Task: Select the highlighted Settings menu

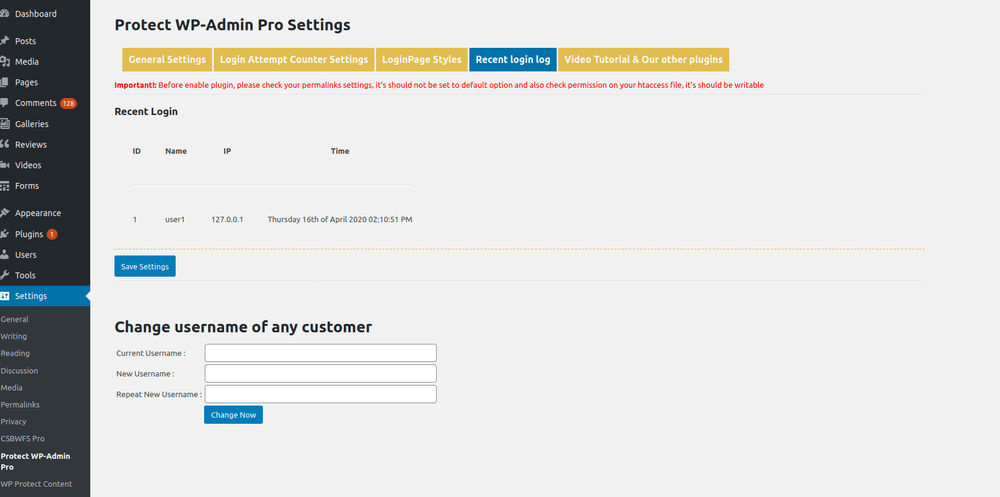Action: (x=45, y=296)
